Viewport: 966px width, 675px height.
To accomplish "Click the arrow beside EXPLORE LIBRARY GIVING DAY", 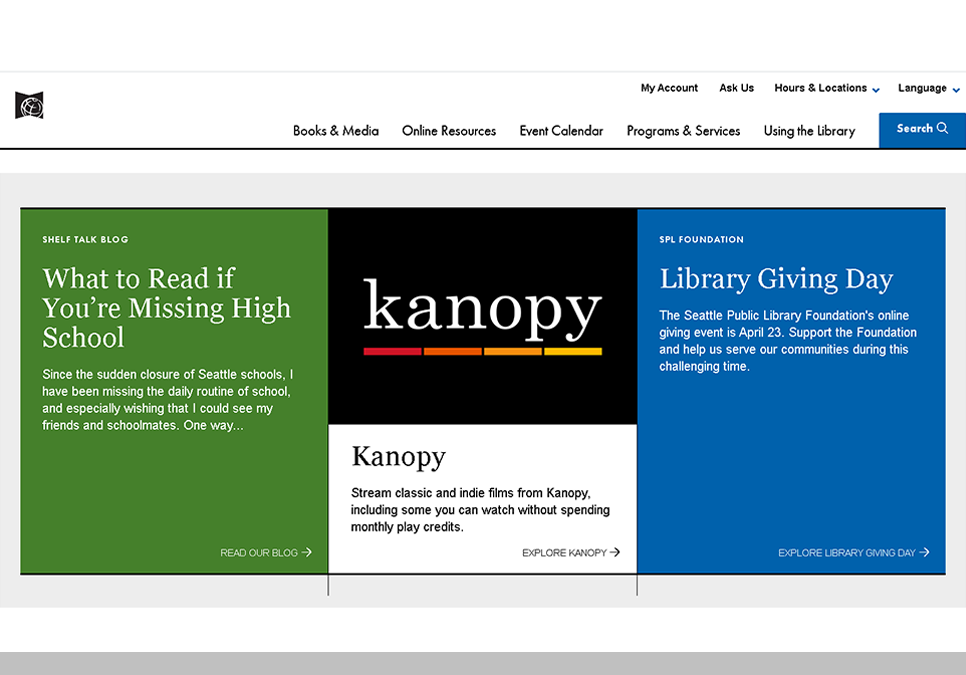I will click(x=925, y=552).
